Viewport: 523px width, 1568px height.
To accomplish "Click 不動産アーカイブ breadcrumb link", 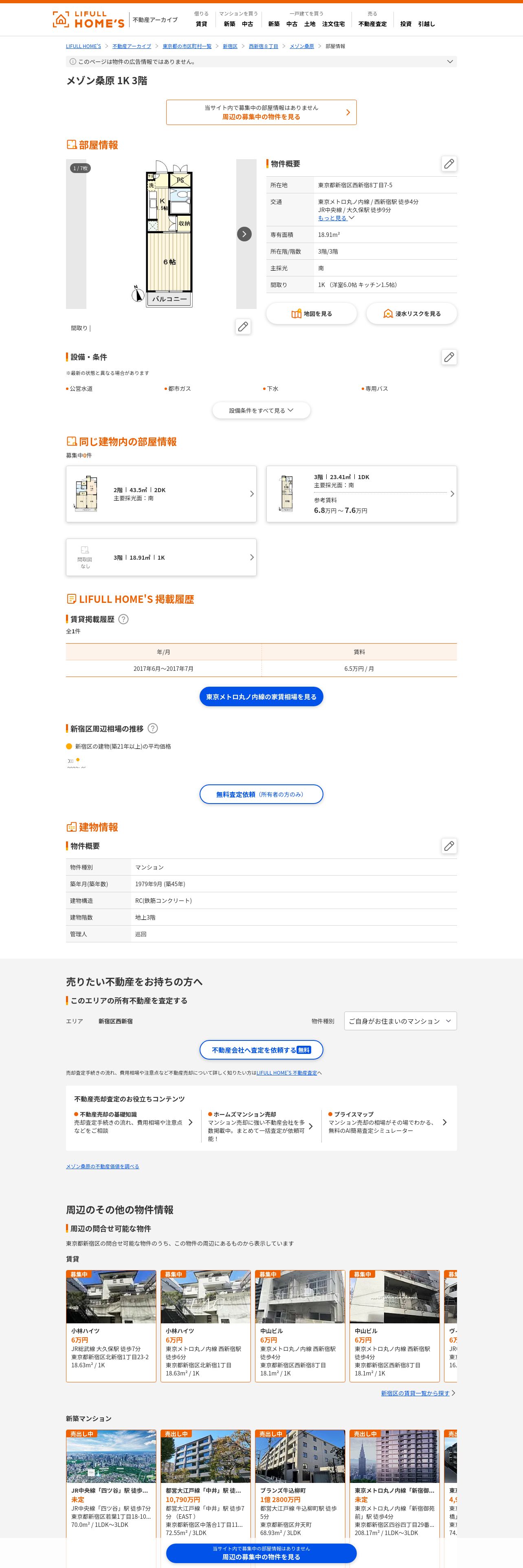I will point(132,46).
